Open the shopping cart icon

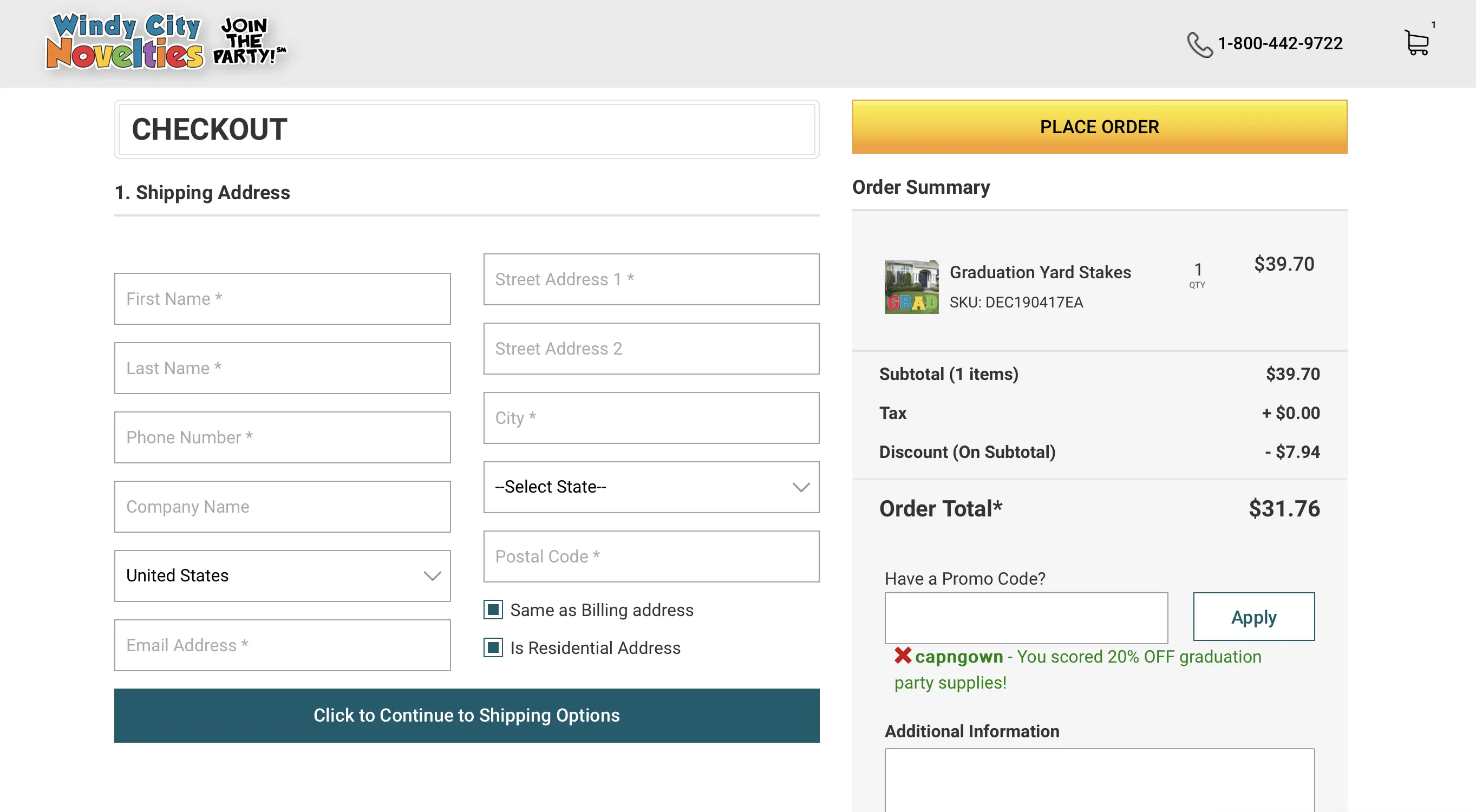click(x=1417, y=43)
